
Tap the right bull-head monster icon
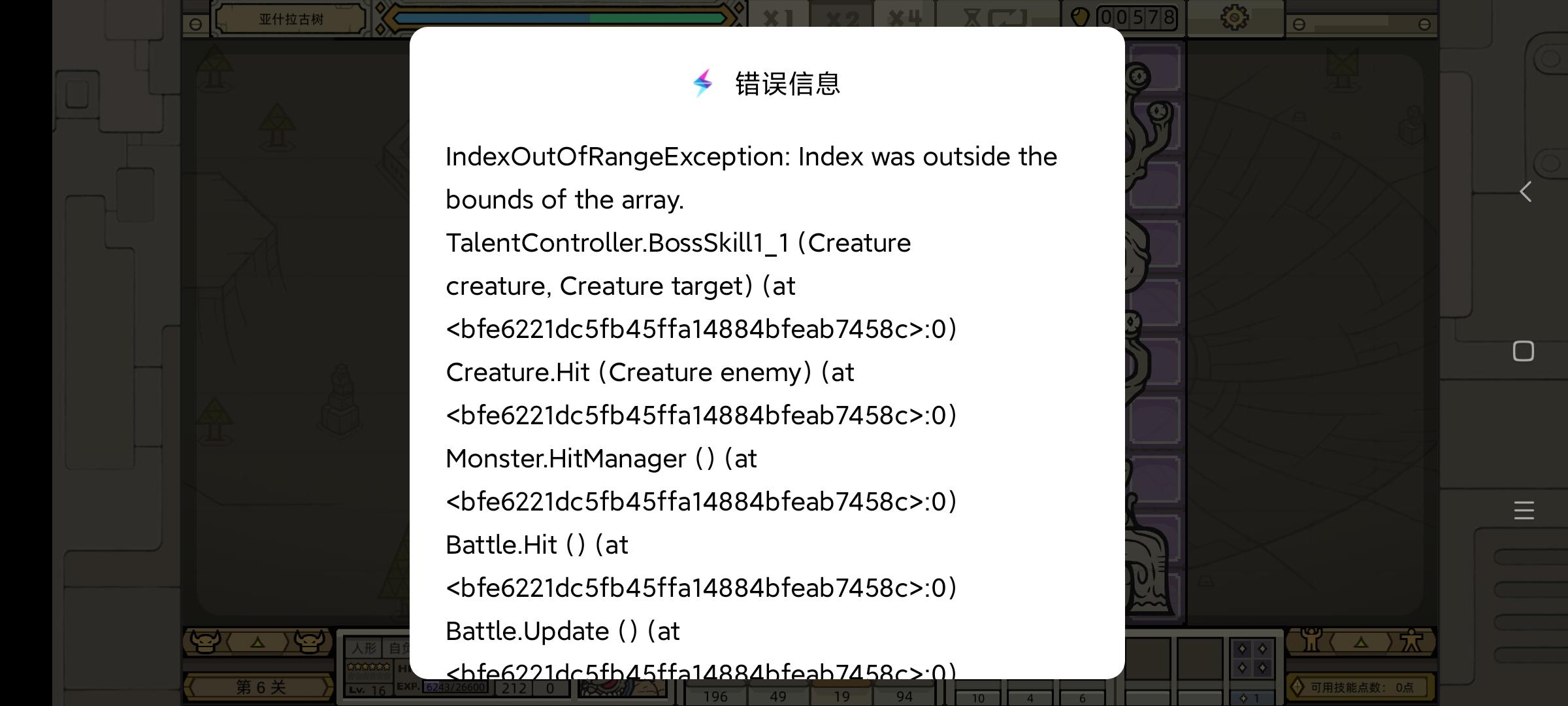click(x=310, y=642)
